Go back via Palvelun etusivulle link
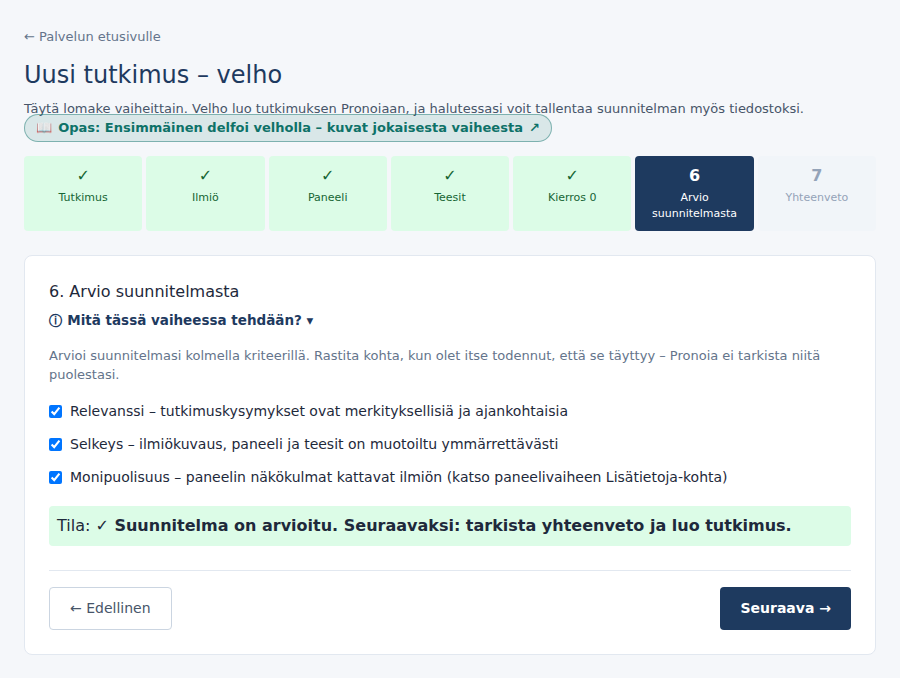Image resolution: width=900 pixels, height=678 pixels. tap(92, 37)
